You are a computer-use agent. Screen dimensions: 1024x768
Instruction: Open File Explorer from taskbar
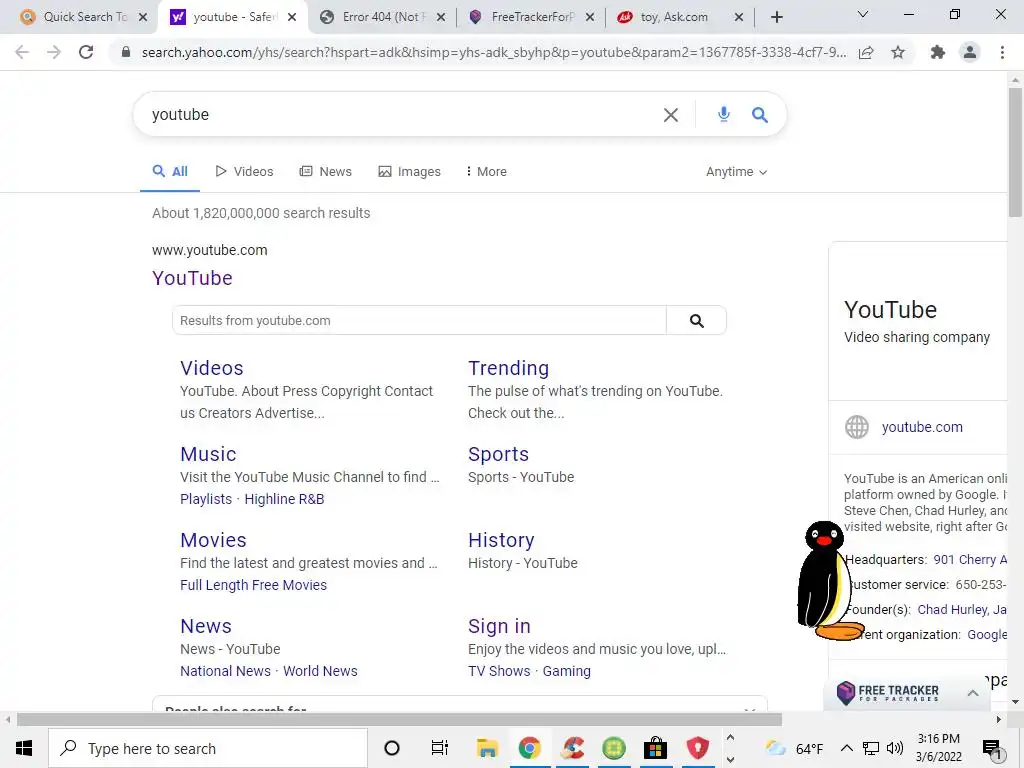coord(487,748)
